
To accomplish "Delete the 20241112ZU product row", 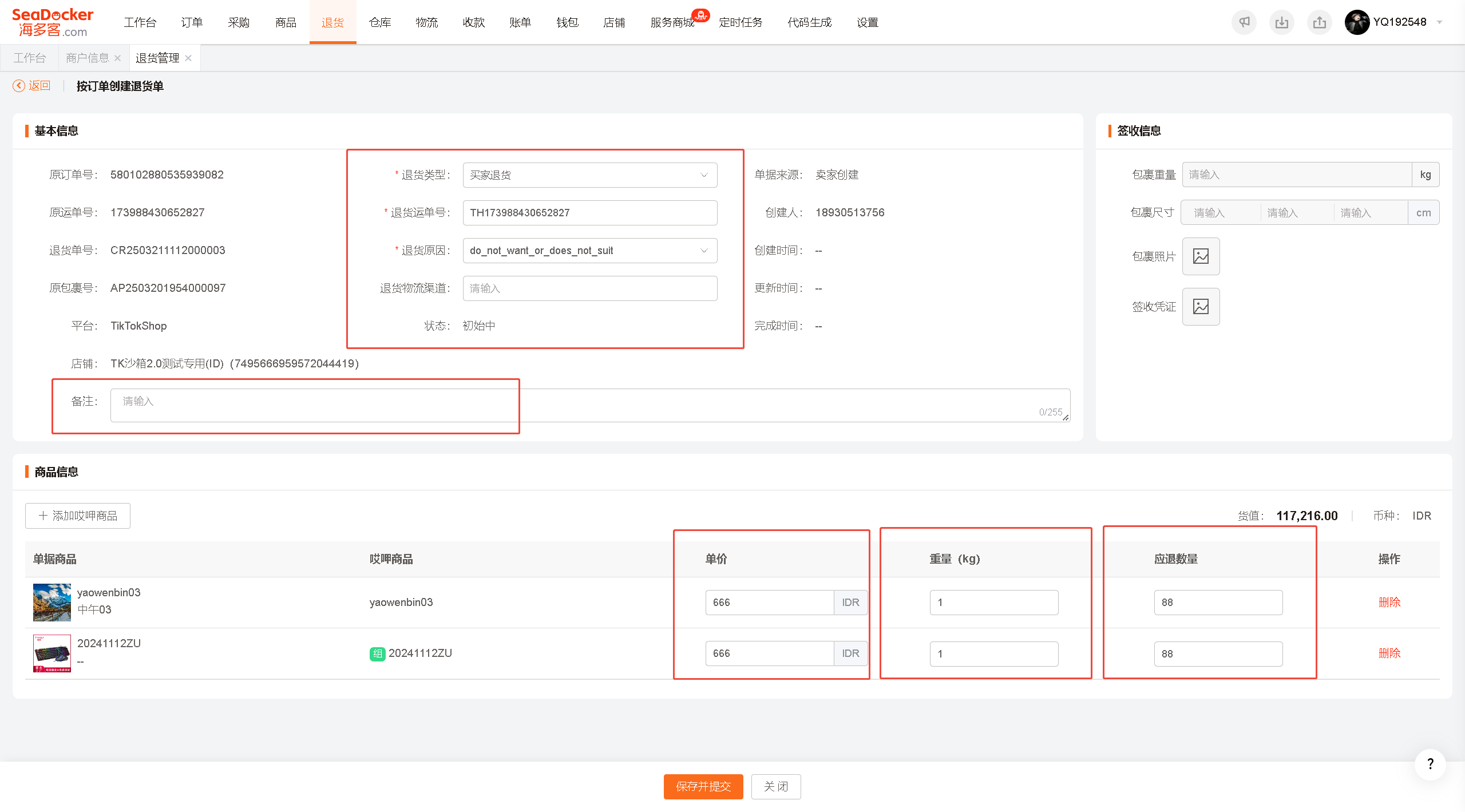I will 1389,653.
